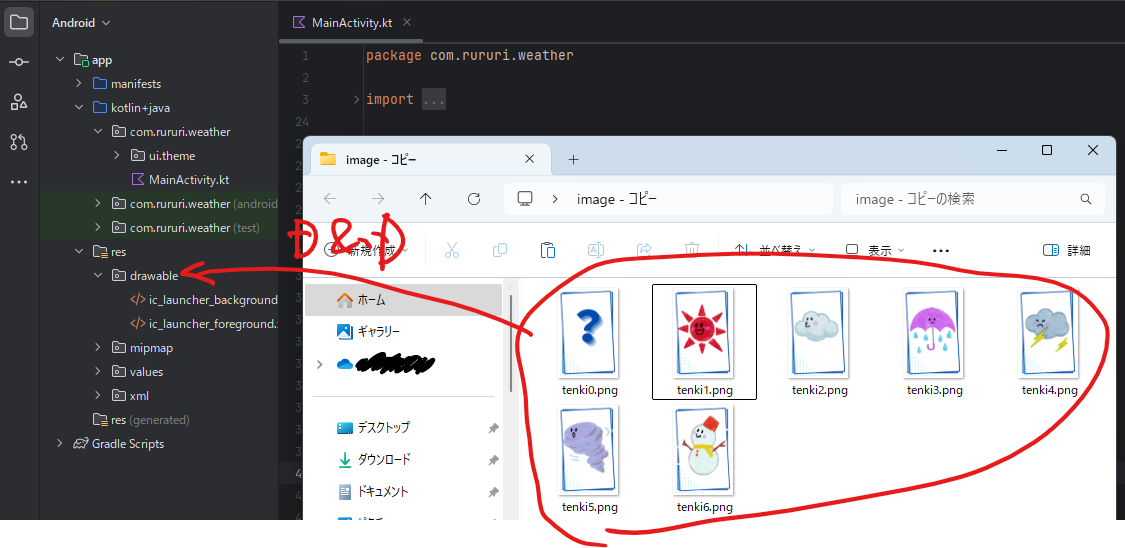1125x548 pixels.
Task: Go back in File Explorer
Action: pyautogui.click(x=330, y=199)
